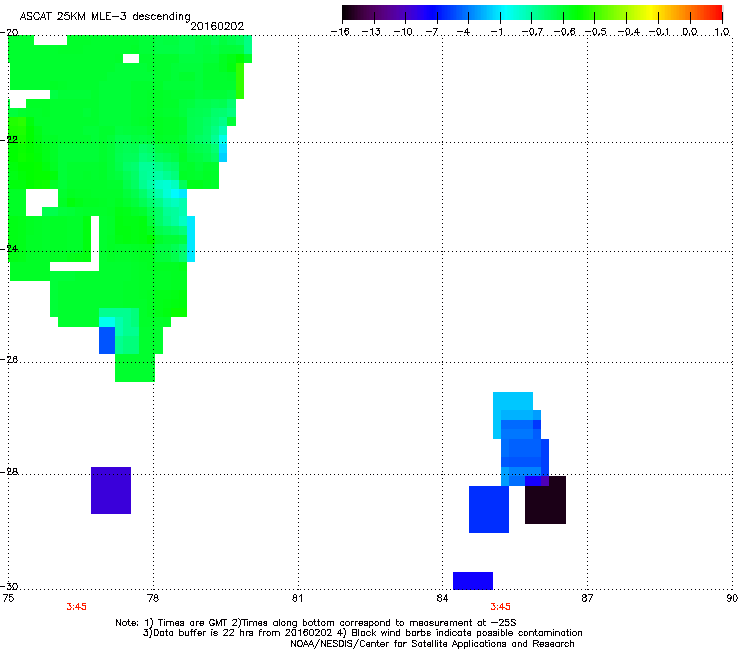Click the color bar label -7

432,32
